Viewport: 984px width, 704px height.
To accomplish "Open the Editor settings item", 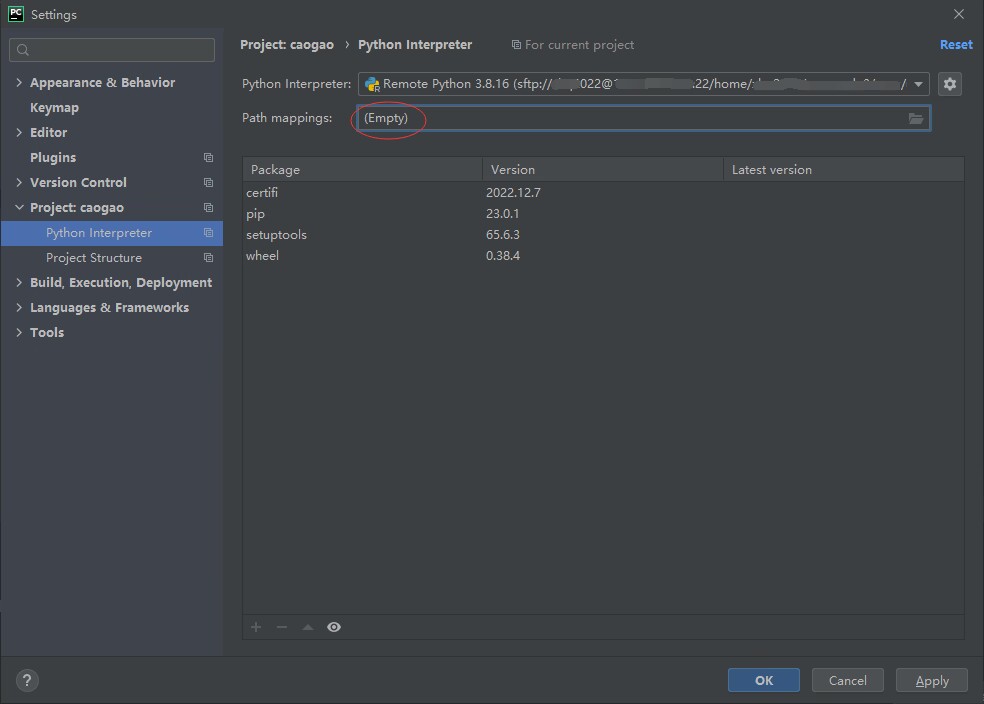I will click(x=48, y=132).
